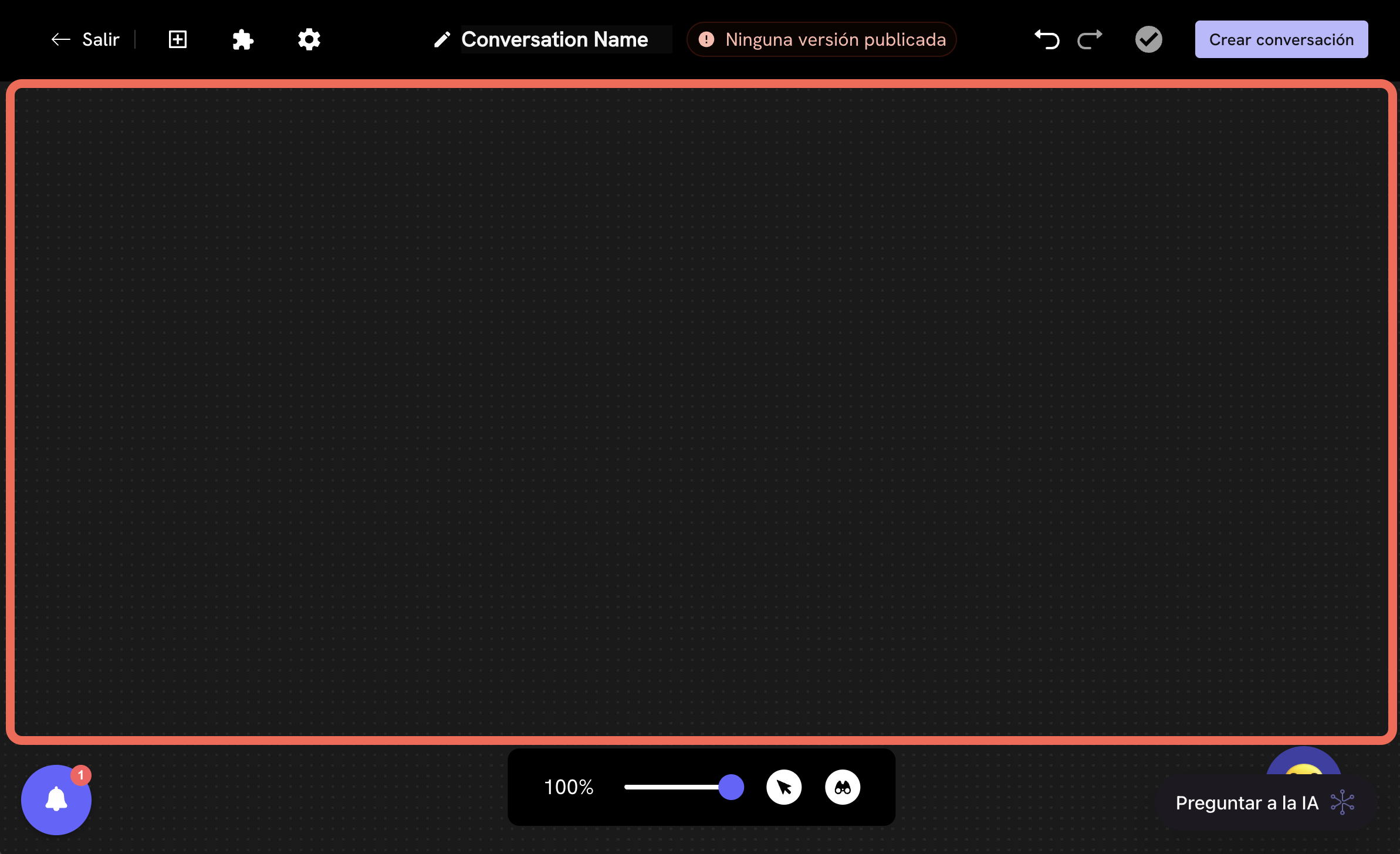Undo the last action
The image size is (1400, 854).
coord(1047,39)
